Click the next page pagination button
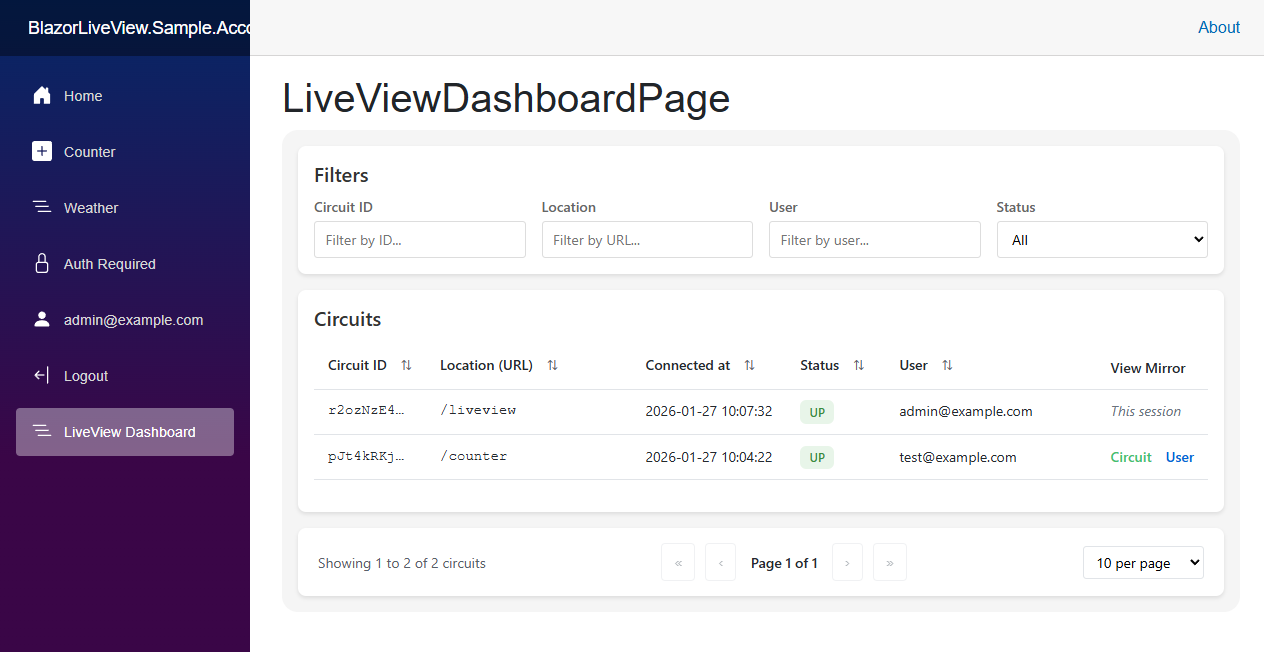The image size is (1264, 652). (x=847, y=562)
